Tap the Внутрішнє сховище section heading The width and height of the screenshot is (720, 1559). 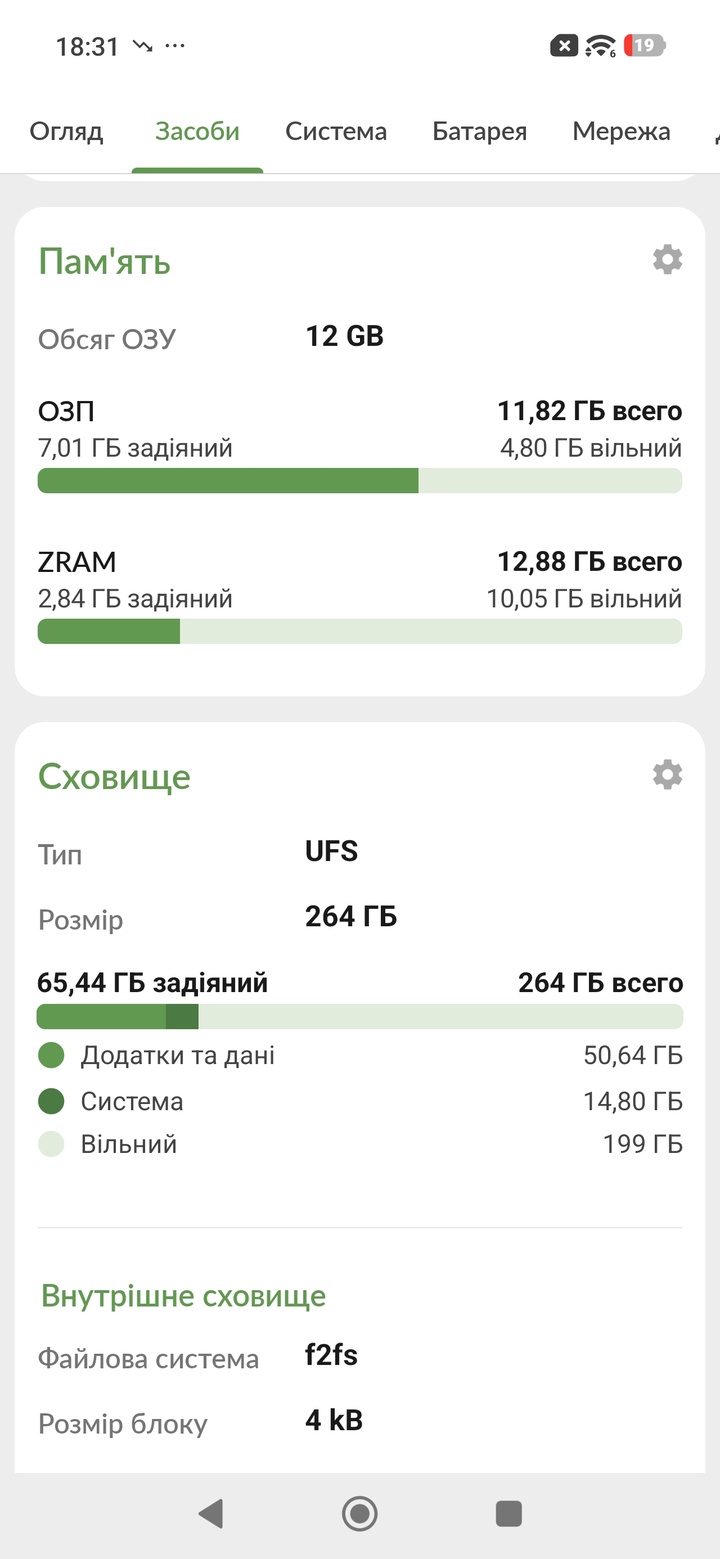[183, 1297]
